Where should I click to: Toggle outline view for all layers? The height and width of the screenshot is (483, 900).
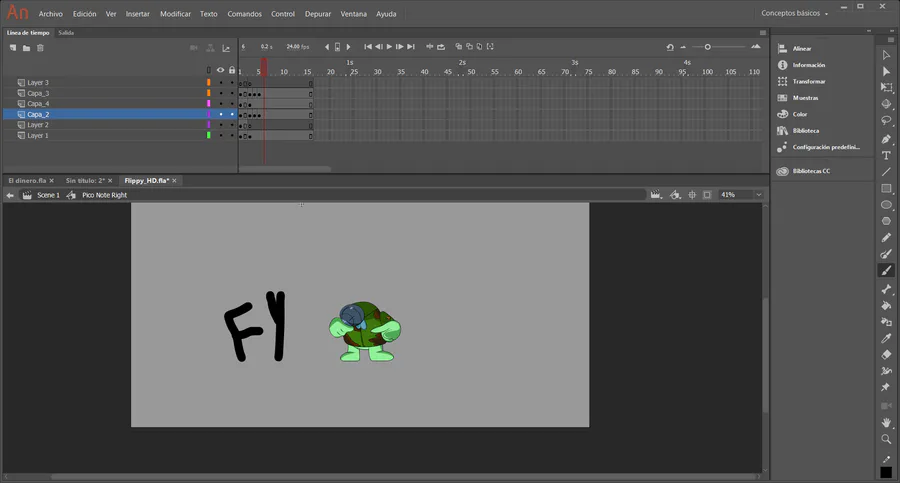point(209,70)
